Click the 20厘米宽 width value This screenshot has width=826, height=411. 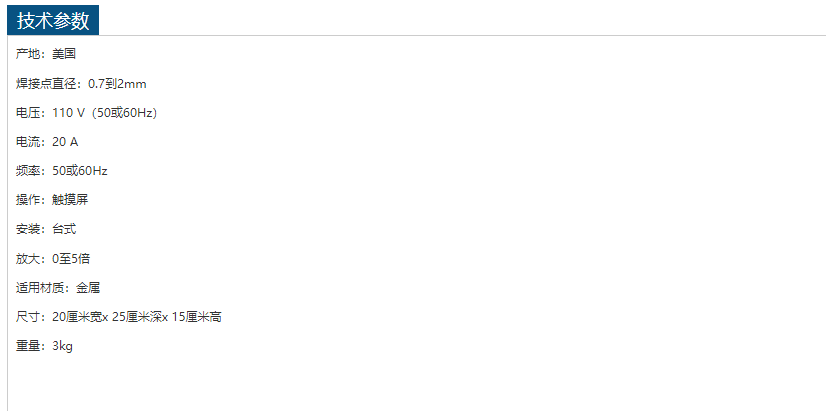77,317
